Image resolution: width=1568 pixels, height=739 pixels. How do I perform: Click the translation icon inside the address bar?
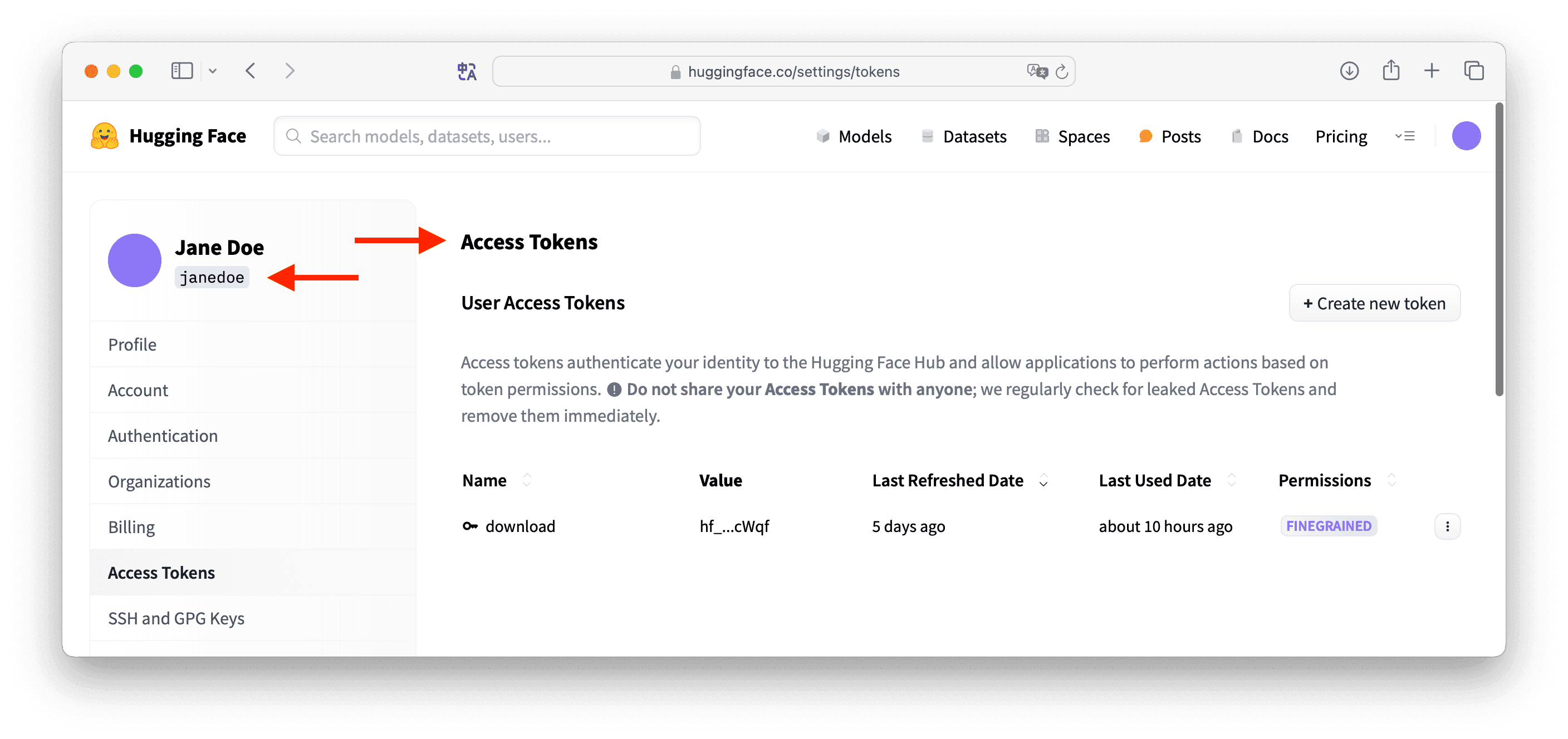click(1037, 72)
